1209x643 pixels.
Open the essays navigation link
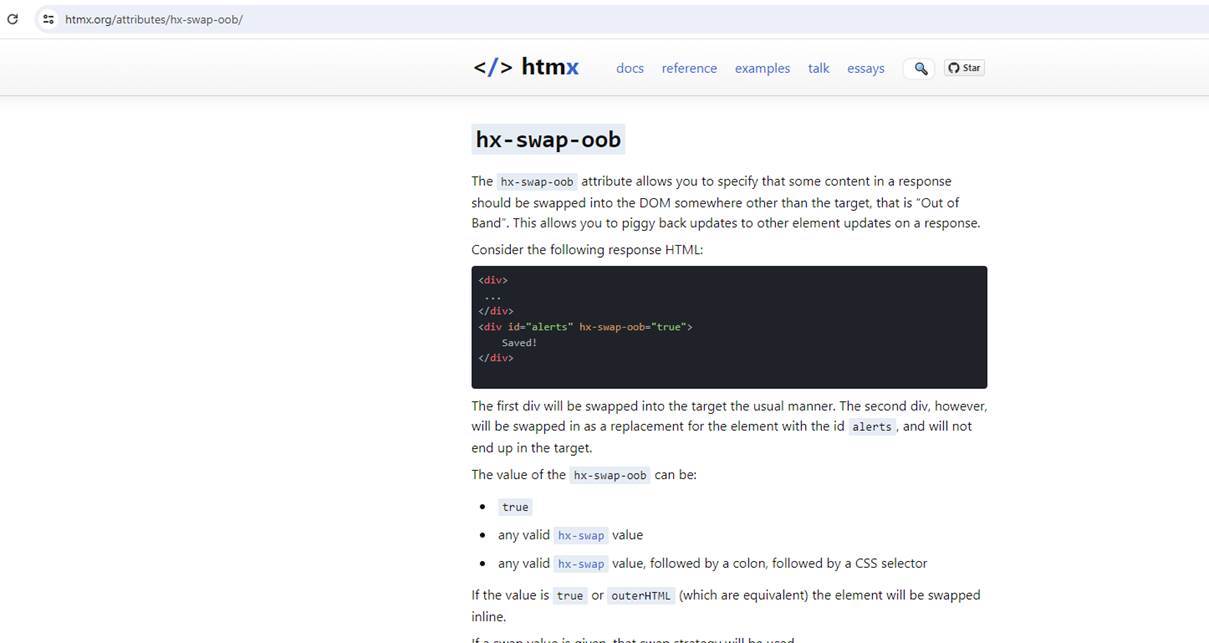pos(866,68)
